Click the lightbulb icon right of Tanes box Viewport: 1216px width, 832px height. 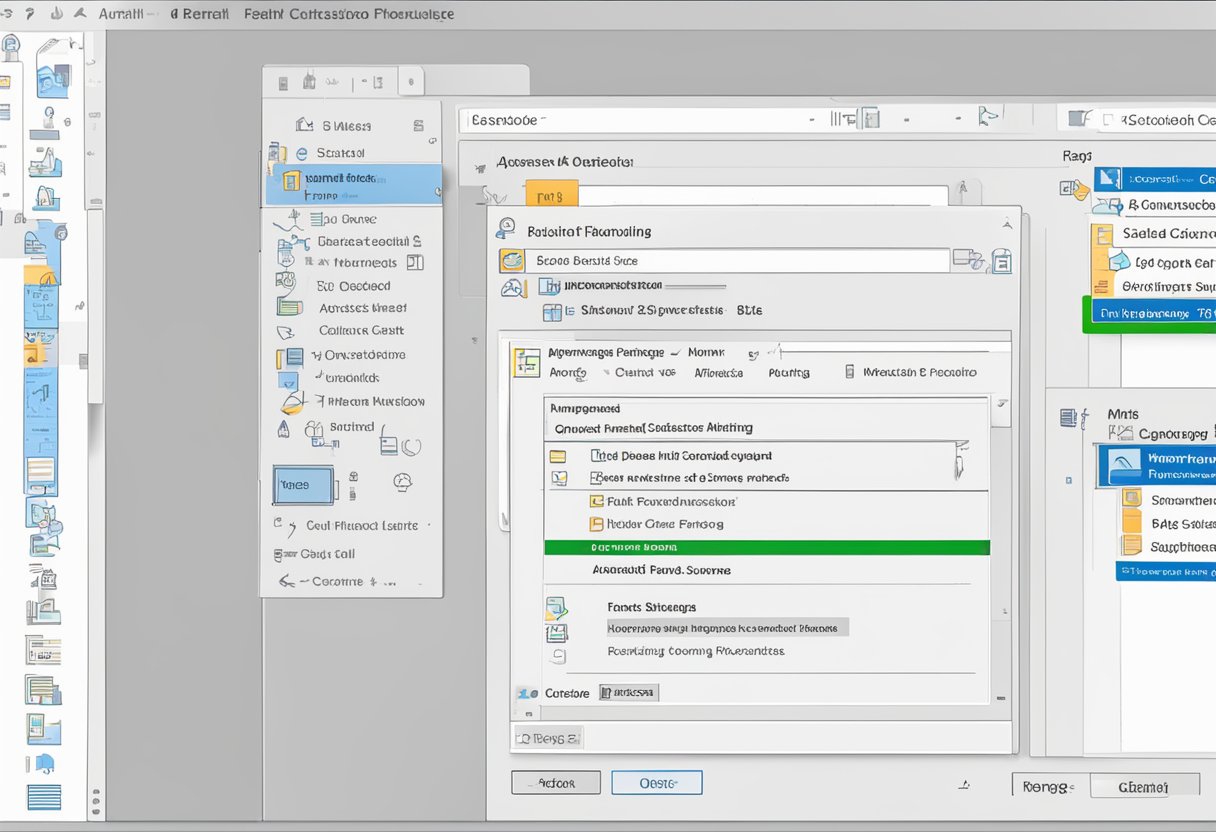pos(403,482)
